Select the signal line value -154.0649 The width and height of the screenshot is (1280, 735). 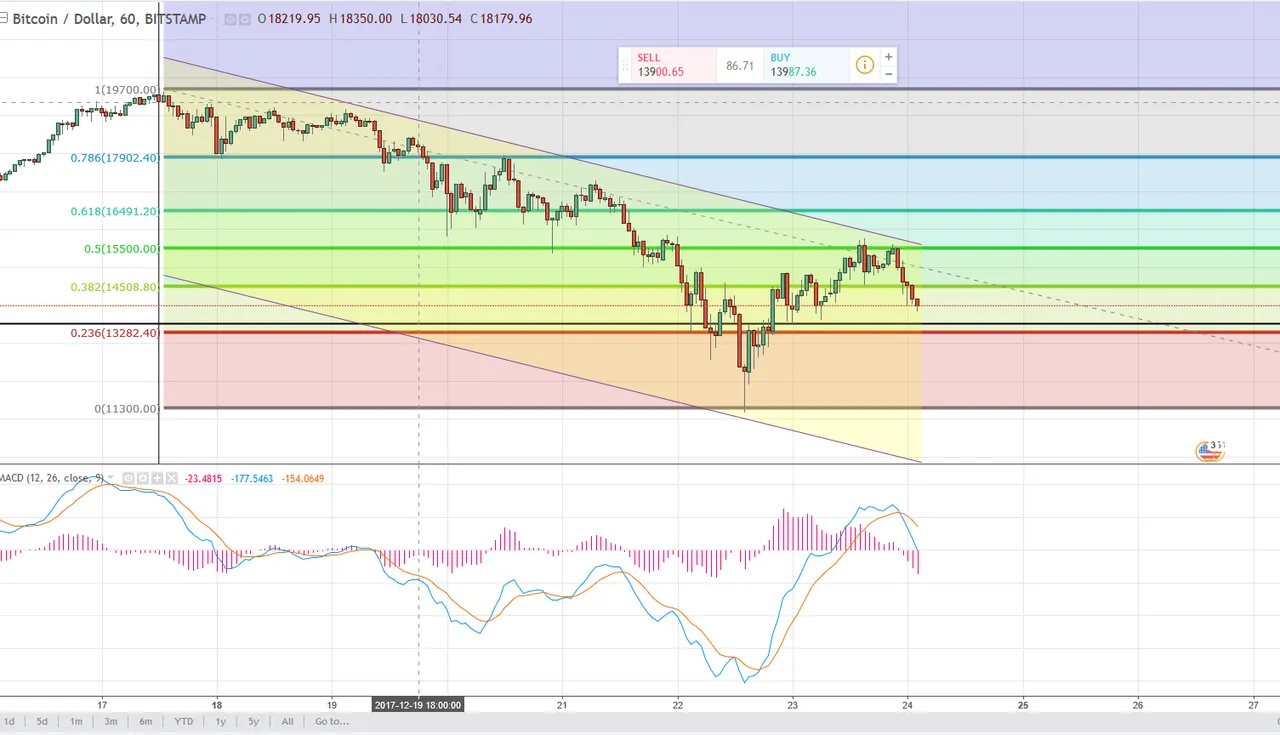click(x=302, y=479)
